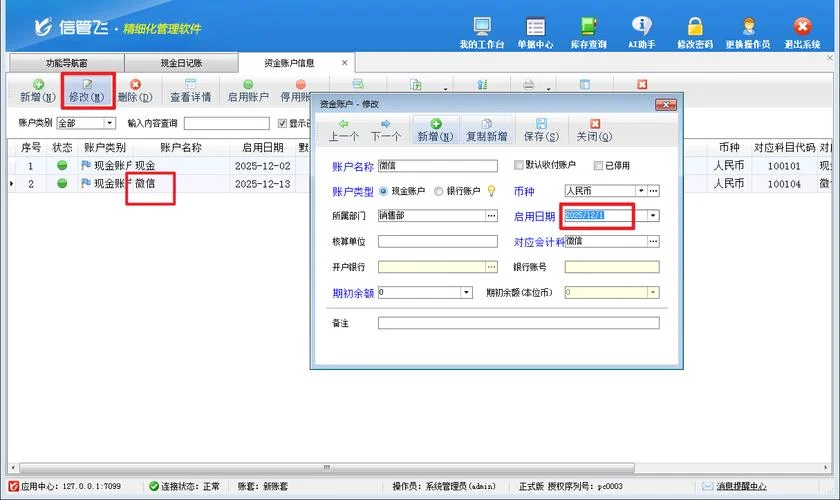Click 更换操作员 icon
840x500 pixels.
pyautogui.click(x=748, y=33)
